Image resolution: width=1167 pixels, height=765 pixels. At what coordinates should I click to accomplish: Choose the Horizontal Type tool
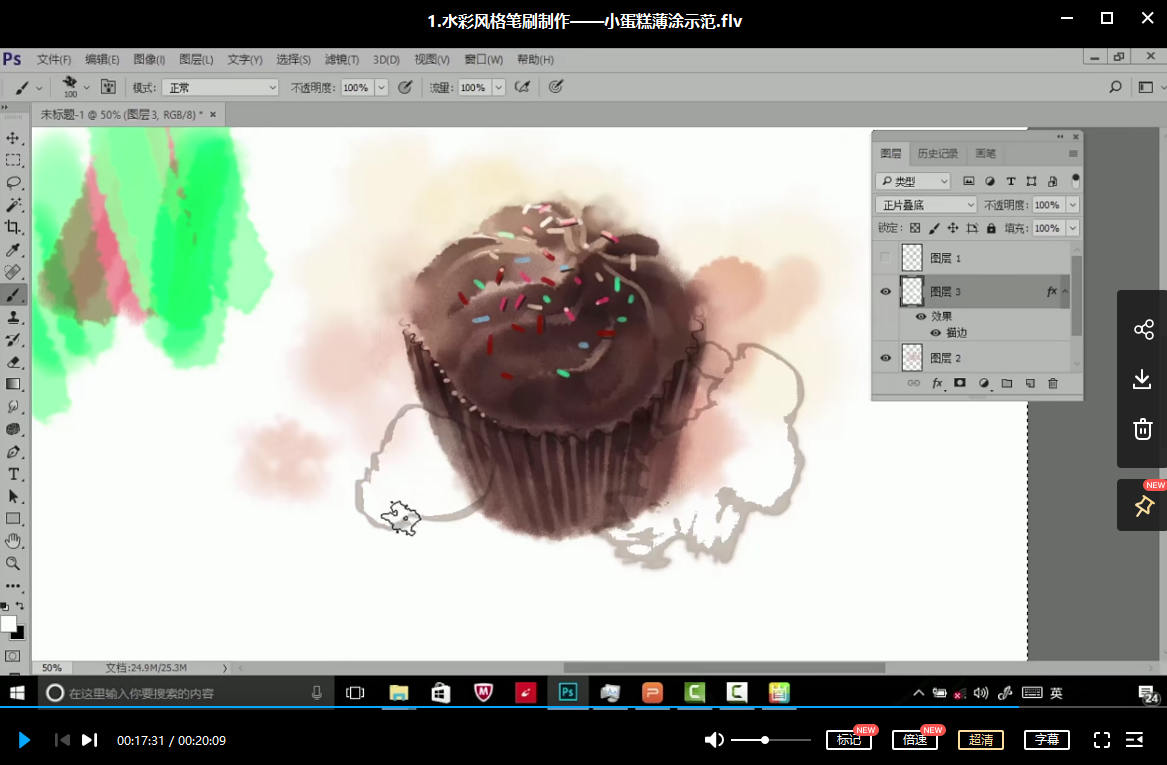tap(13, 474)
